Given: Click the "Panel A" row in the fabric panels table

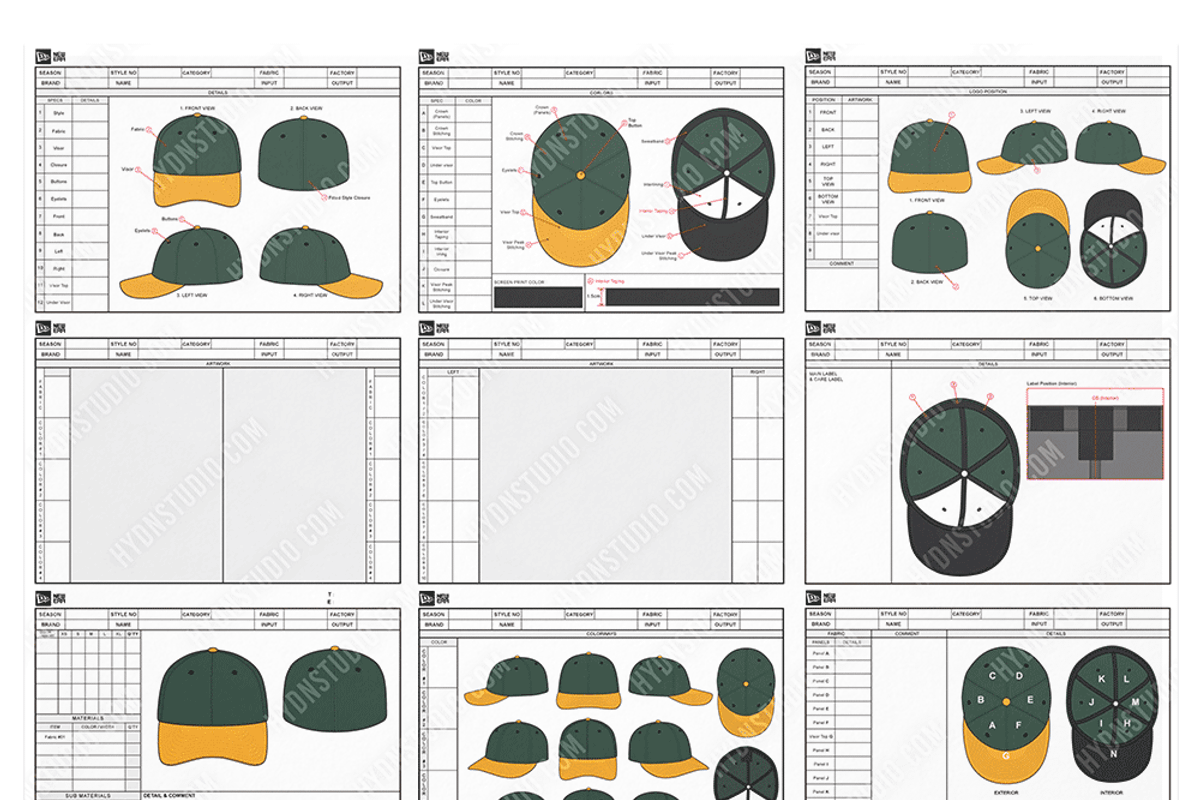Looking at the screenshot, I should (822, 655).
